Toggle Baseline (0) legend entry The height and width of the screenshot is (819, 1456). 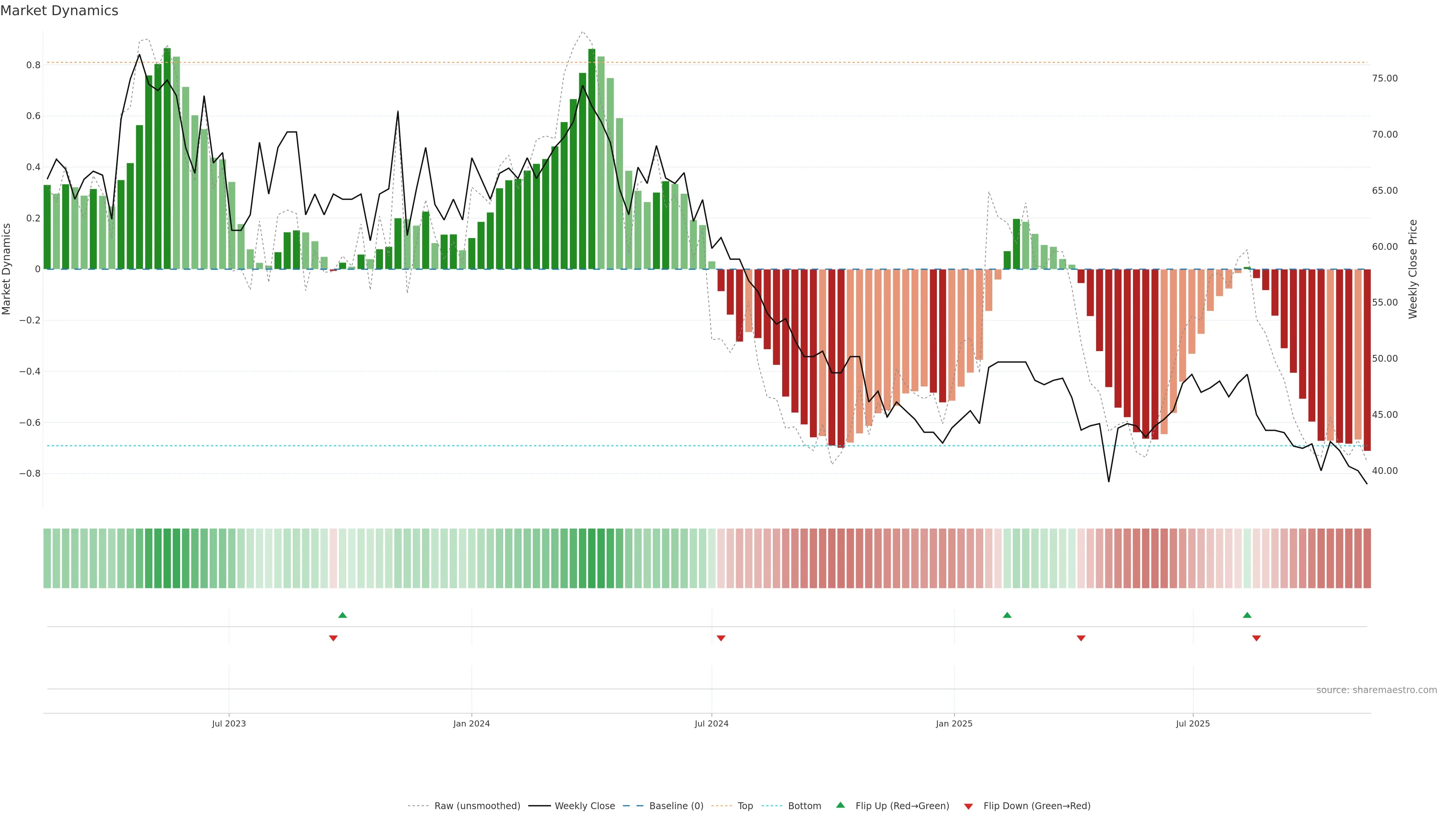[x=676, y=806]
